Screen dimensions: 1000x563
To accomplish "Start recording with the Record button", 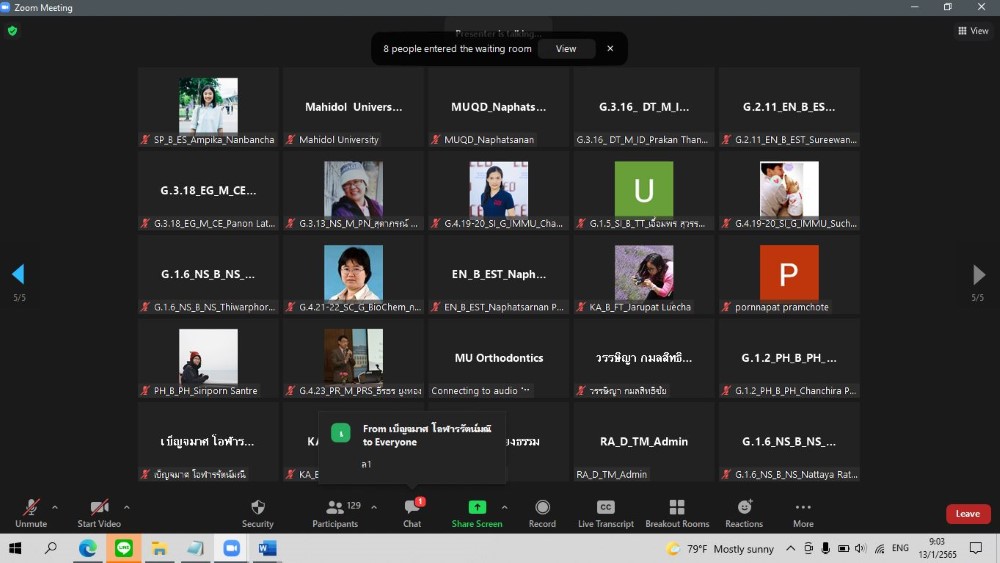I will pyautogui.click(x=542, y=508).
